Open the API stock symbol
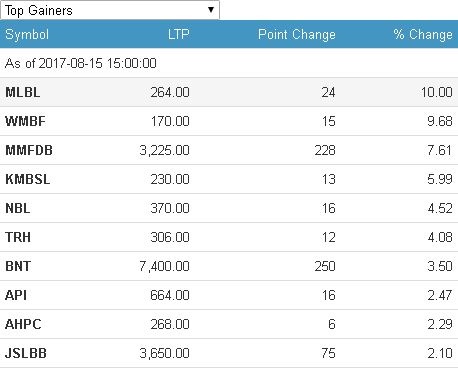The height and width of the screenshot is (368, 458). [16, 295]
